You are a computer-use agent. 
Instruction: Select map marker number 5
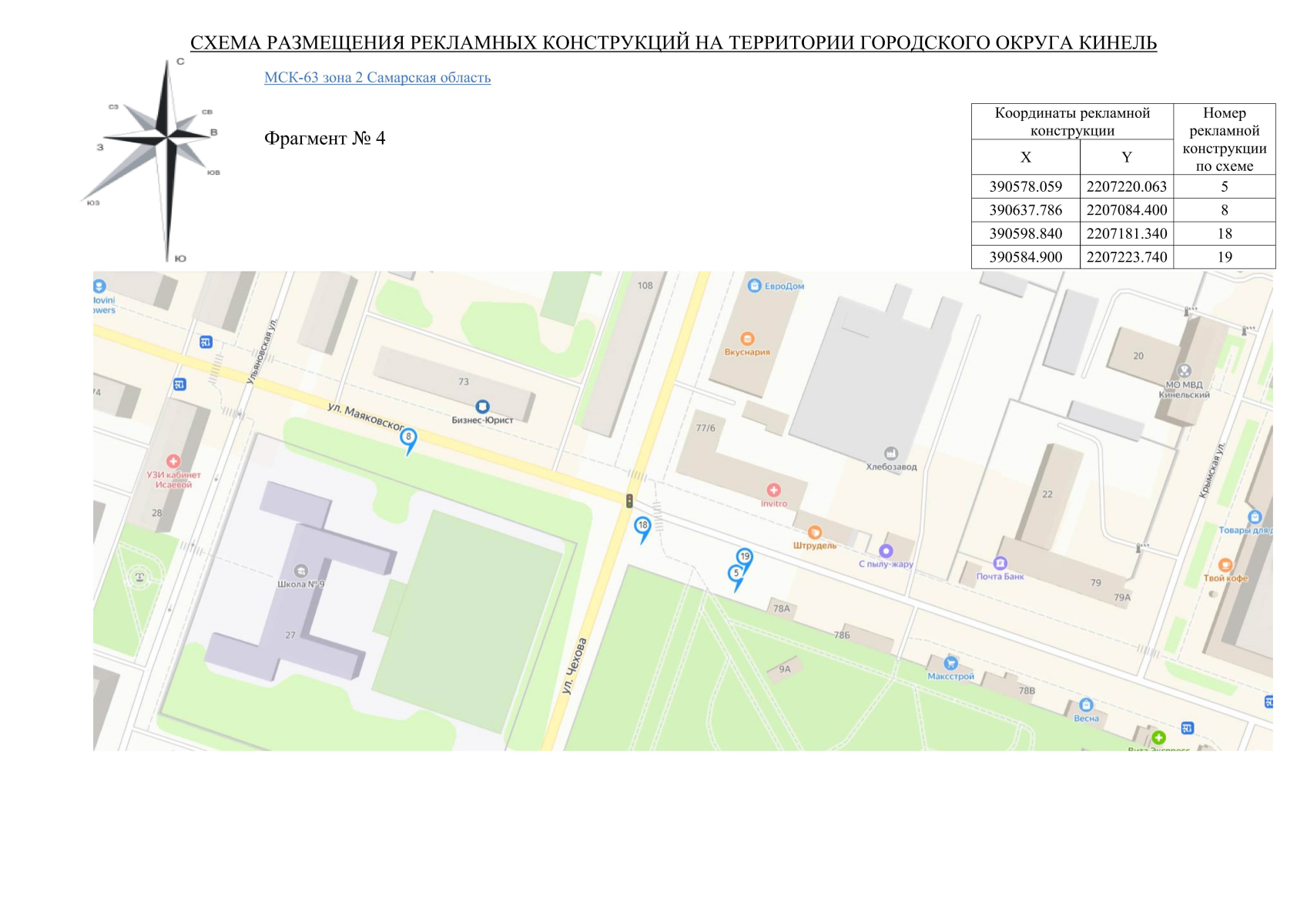(736, 574)
